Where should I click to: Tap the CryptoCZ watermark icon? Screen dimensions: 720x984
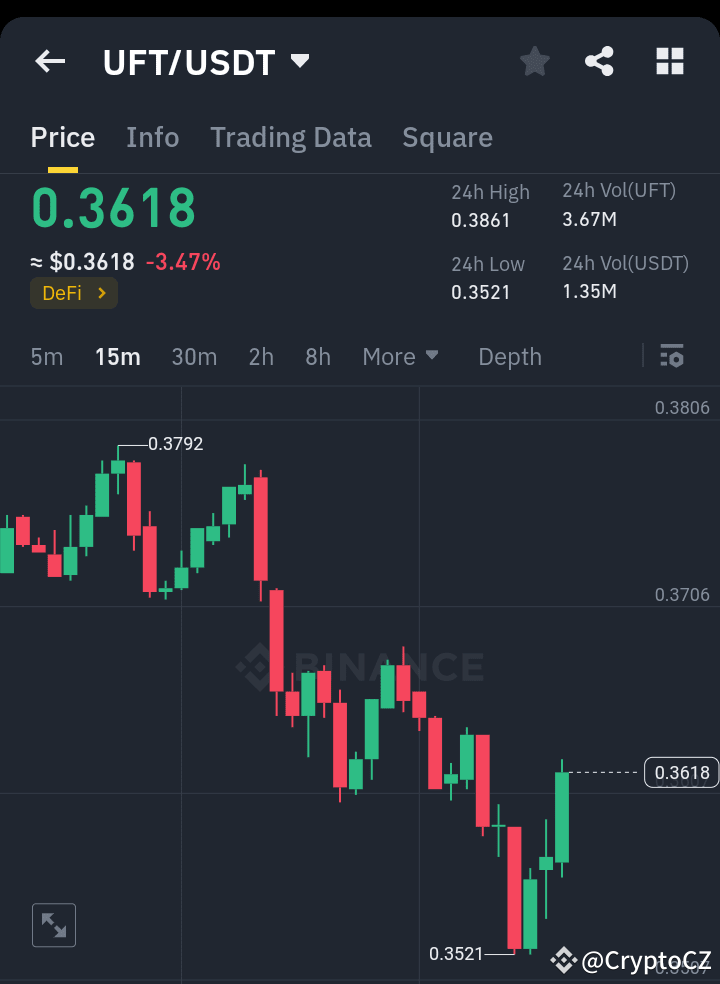click(x=566, y=961)
